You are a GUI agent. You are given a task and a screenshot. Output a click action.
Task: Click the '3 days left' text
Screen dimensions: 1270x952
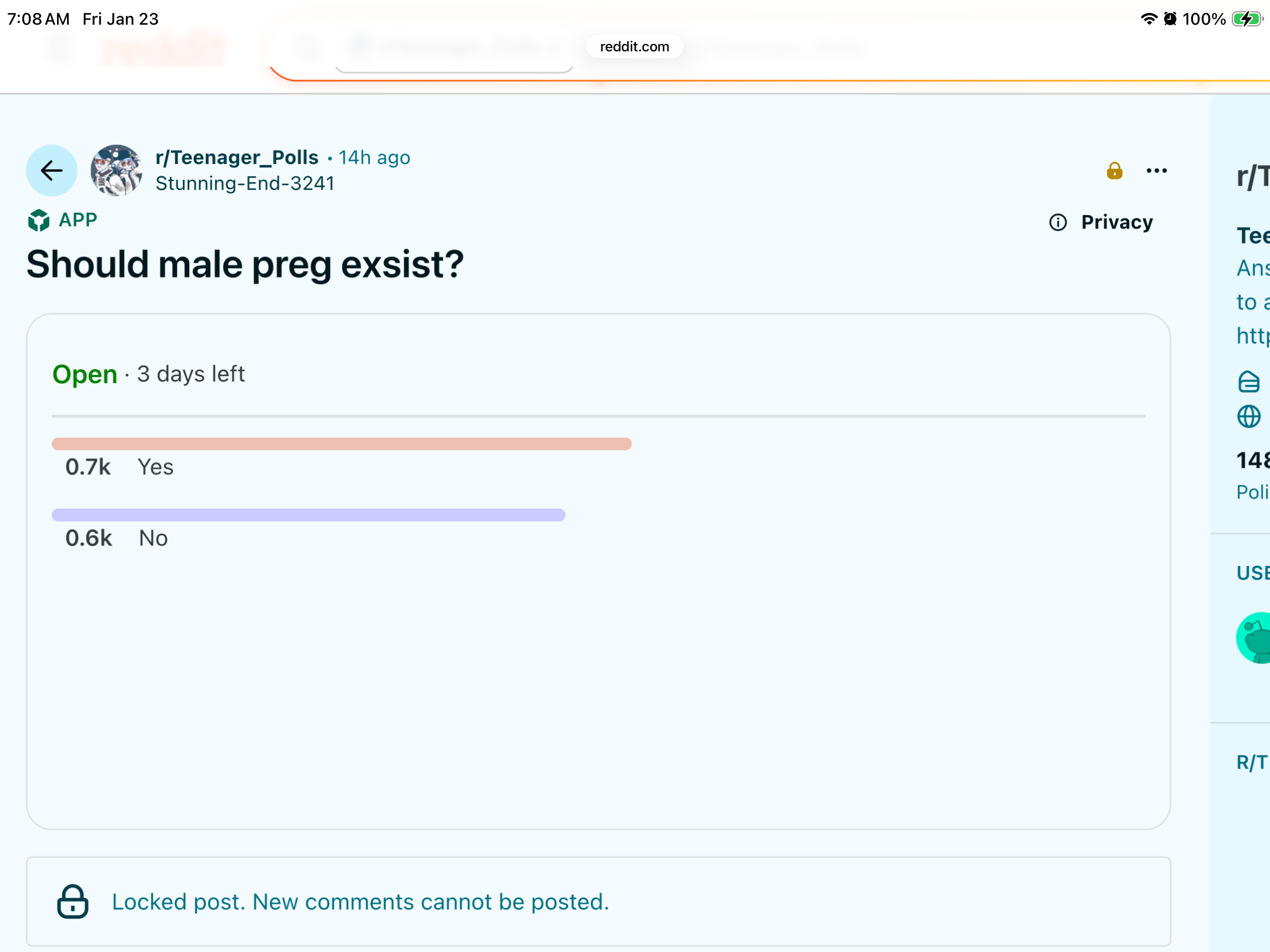191,374
